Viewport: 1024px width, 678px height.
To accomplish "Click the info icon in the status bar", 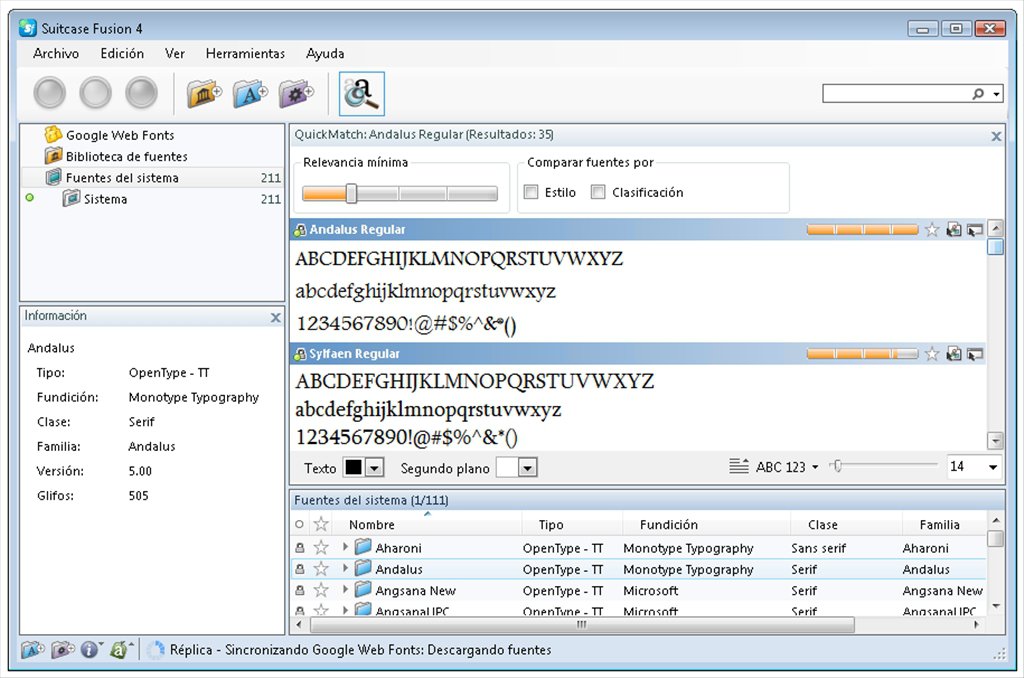I will click(x=90, y=649).
